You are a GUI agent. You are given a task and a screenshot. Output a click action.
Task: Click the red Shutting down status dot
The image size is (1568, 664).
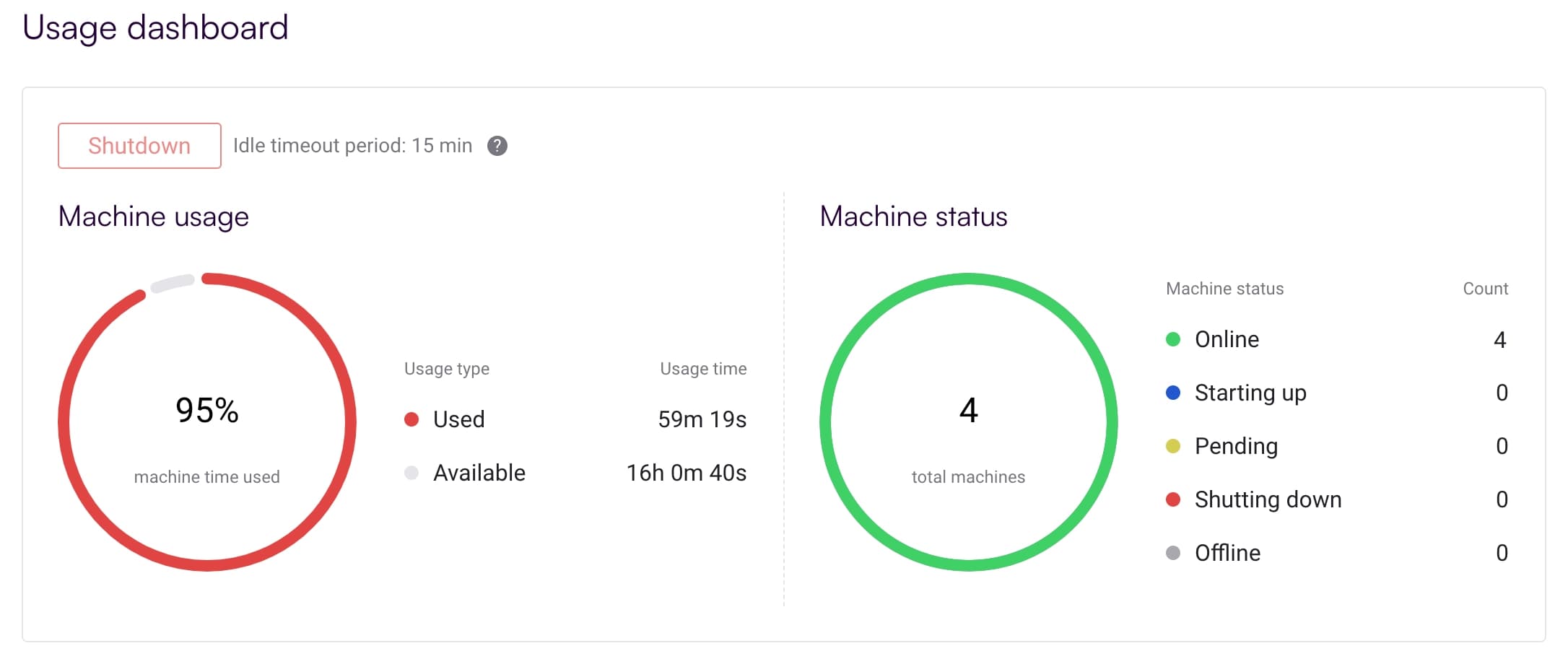click(x=1173, y=499)
